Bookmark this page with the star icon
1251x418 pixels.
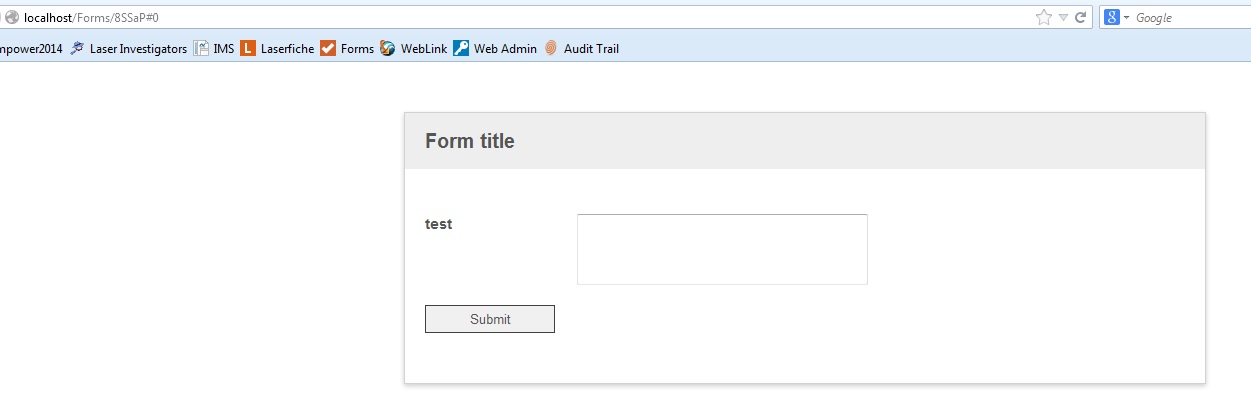coord(1043,17)
